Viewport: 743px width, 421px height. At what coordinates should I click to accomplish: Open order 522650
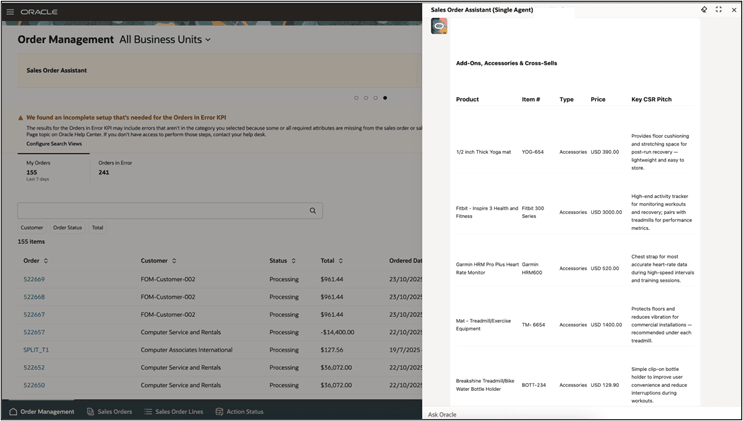click(34, 385)
